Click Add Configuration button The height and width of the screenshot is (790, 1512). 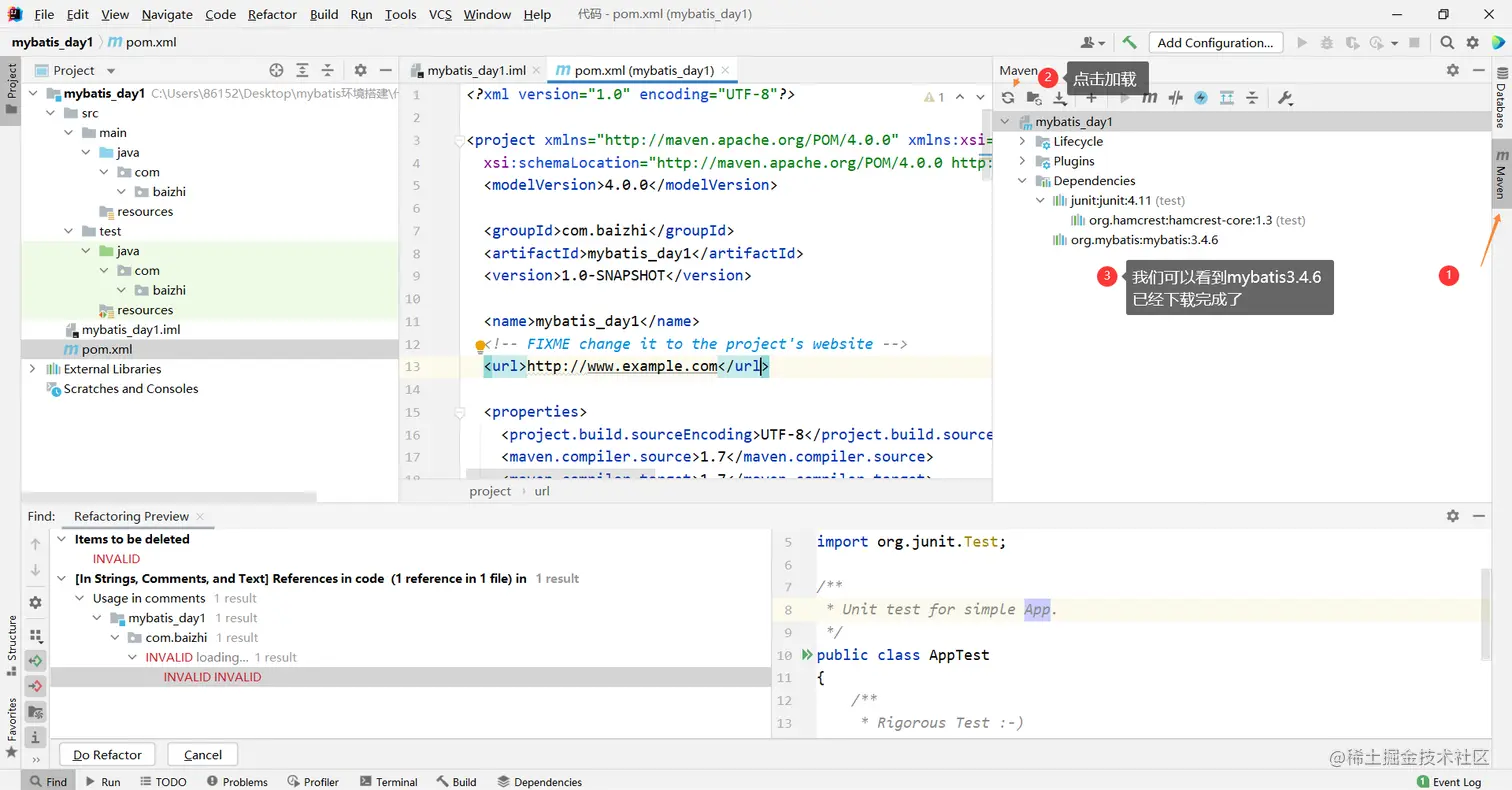1215,43
